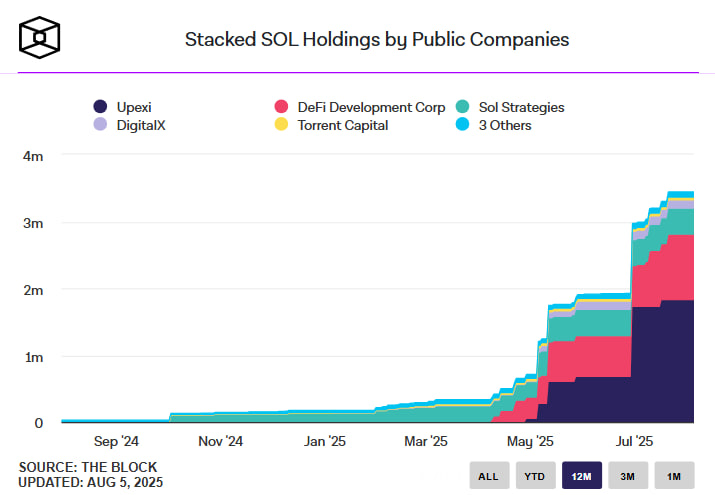Select the 12M time range
The height and width of the screenshot is (495, 715).
582,476
